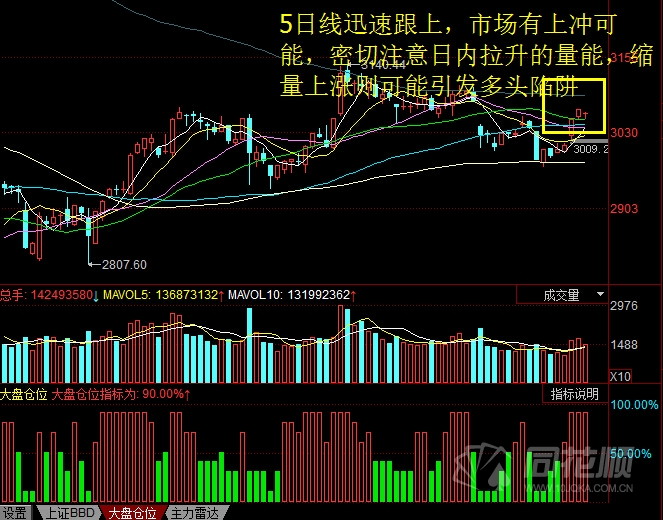Select the MAVOL10 volume average label
This screenshot has height=520, width=663.
coord(290,295)
